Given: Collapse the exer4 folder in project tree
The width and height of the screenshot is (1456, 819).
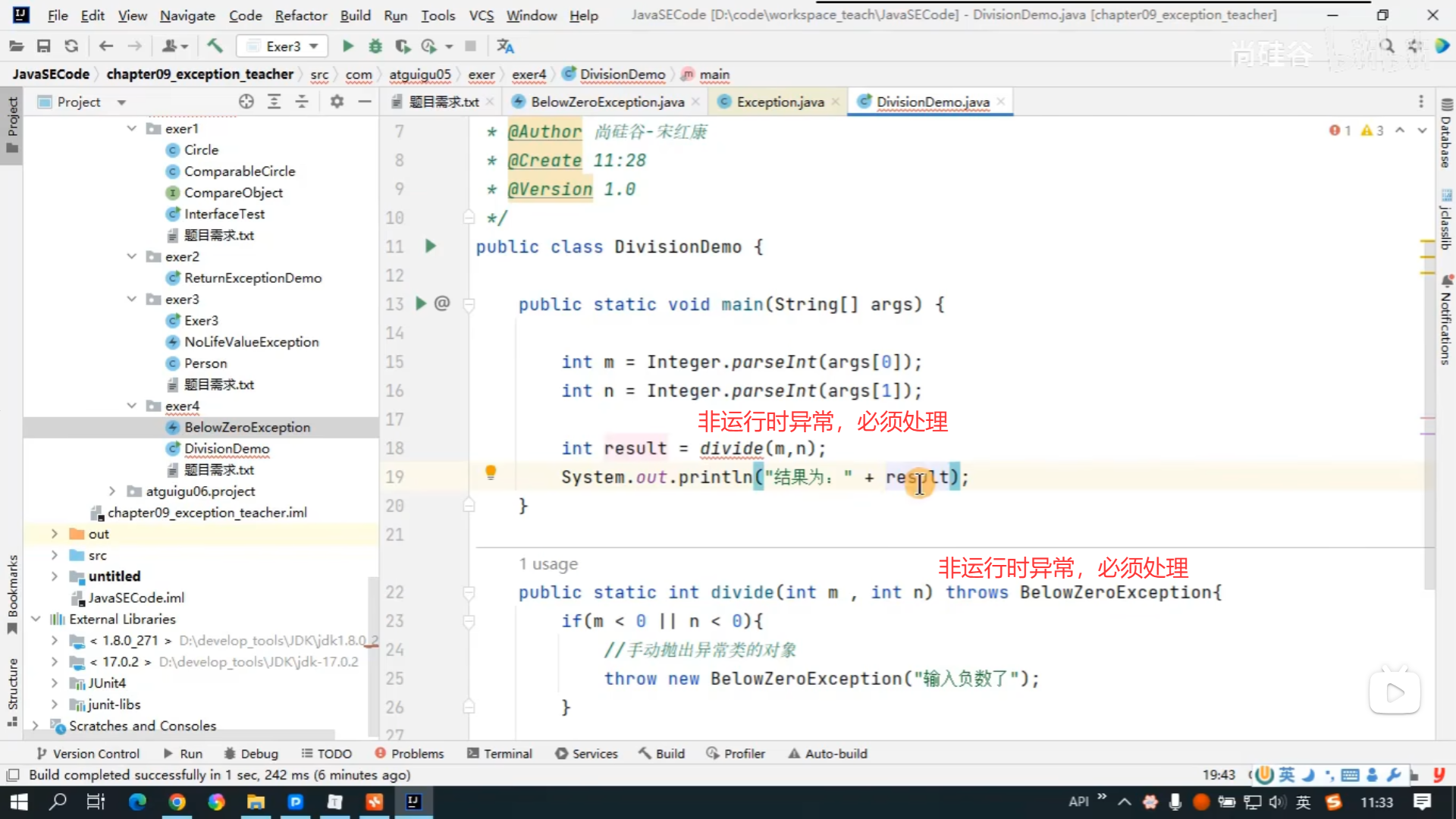Looking at the screenshot, I should (132, 406).
